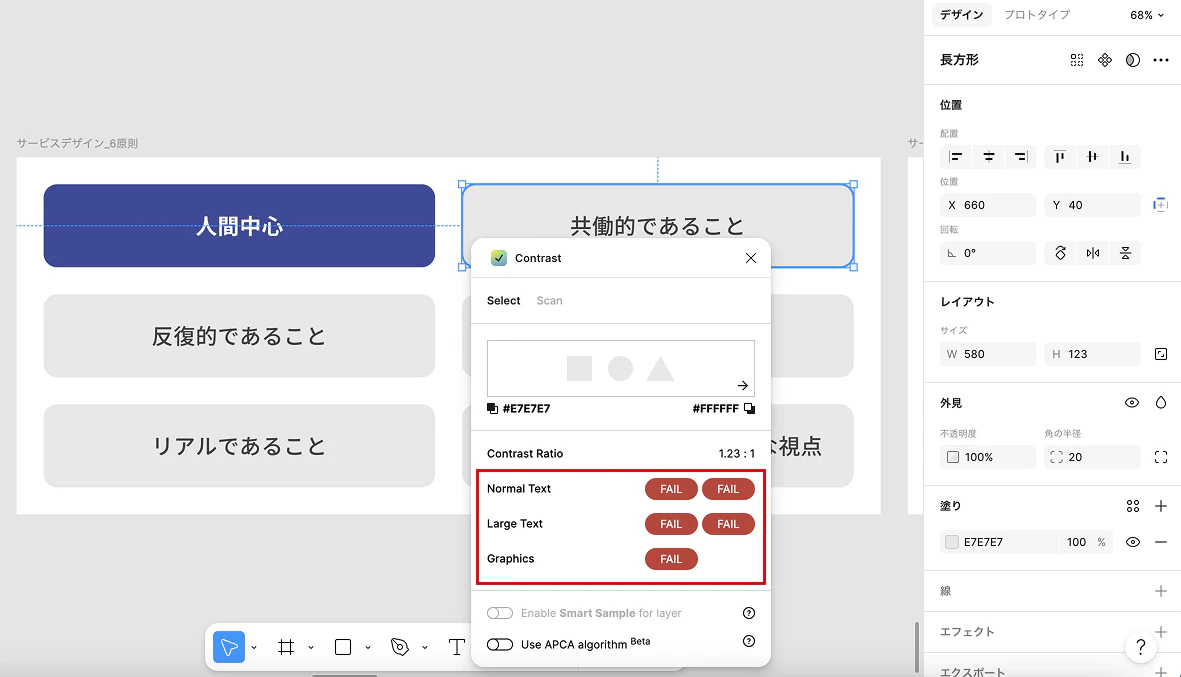Copy foreground color #E7E7E7 icon

(x=493, y=408)
